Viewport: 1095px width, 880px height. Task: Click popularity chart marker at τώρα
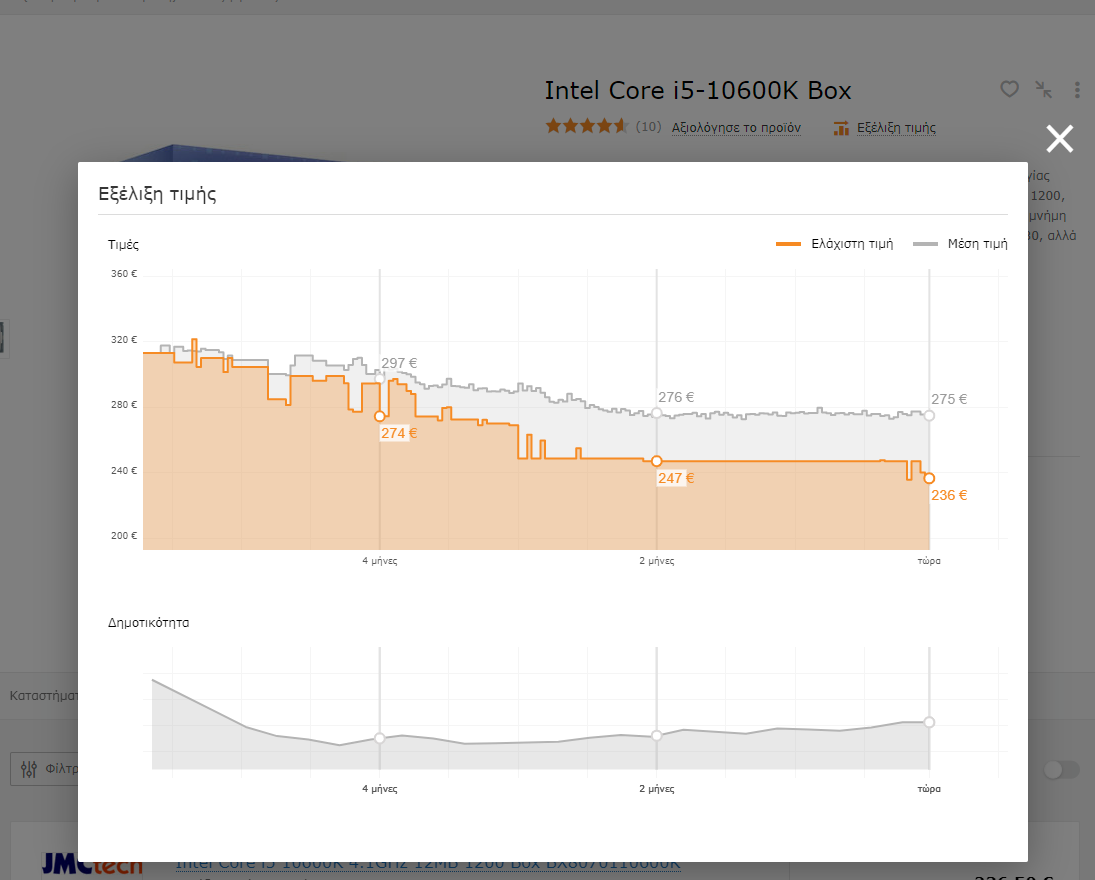[x=929, y=722]
